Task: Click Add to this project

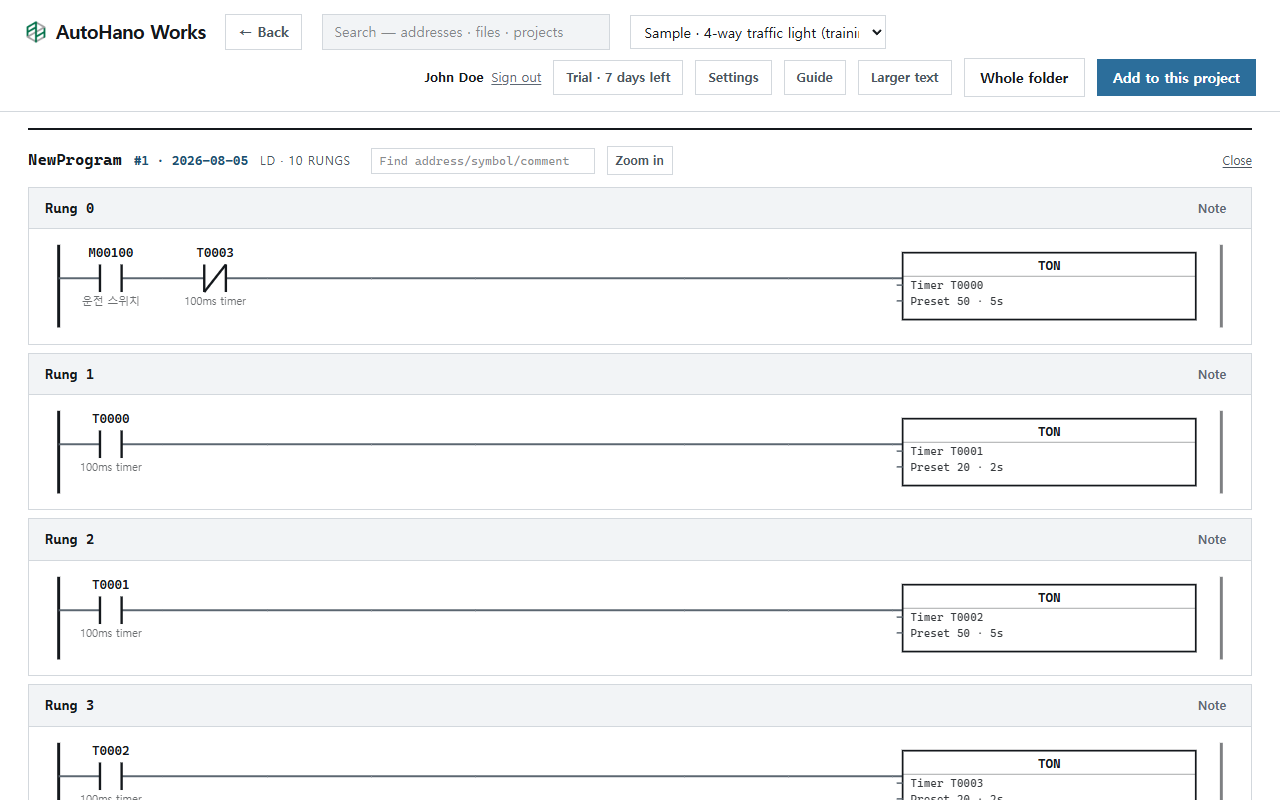Action: click(1176, 78)
